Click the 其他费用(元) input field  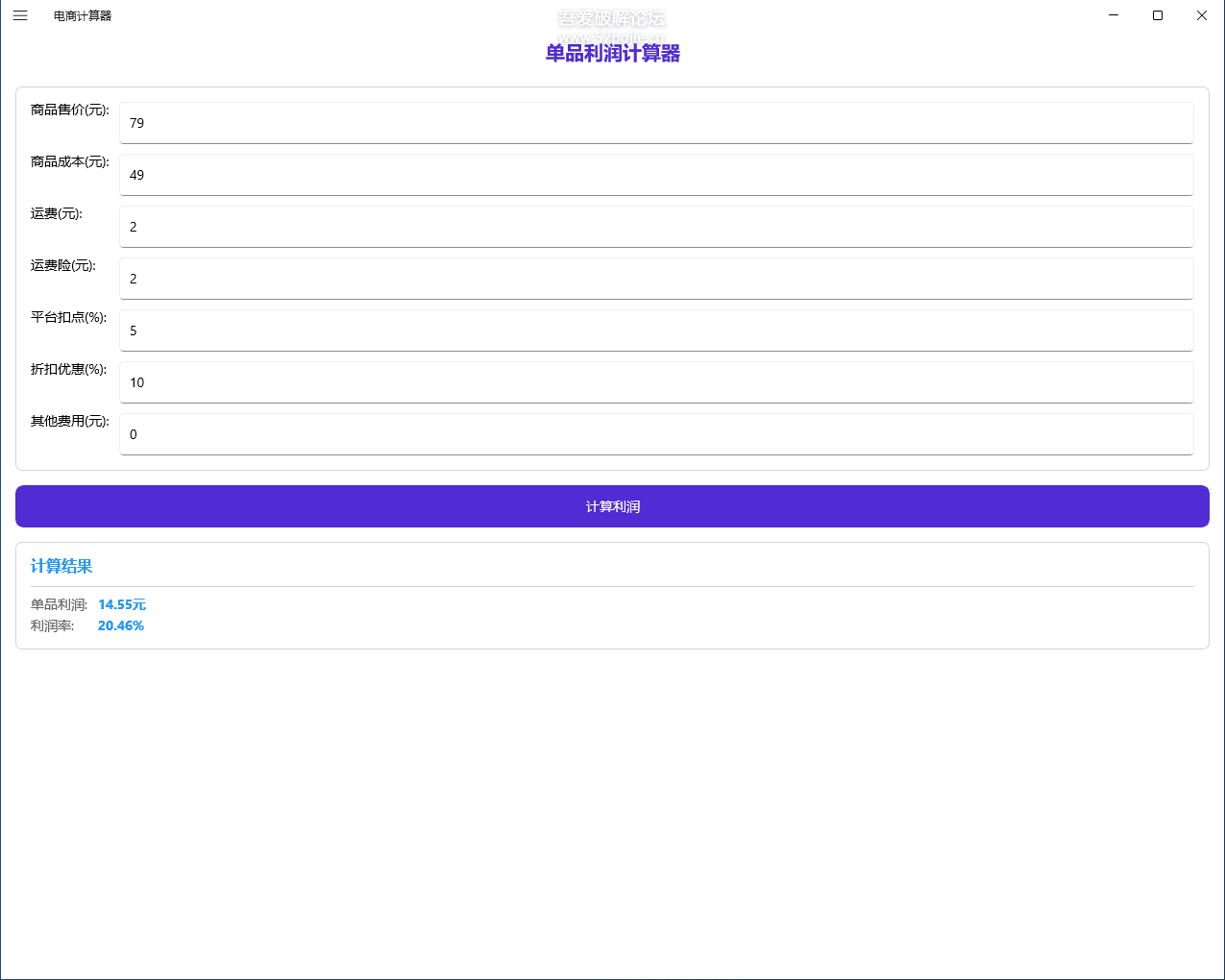(656, 434)
